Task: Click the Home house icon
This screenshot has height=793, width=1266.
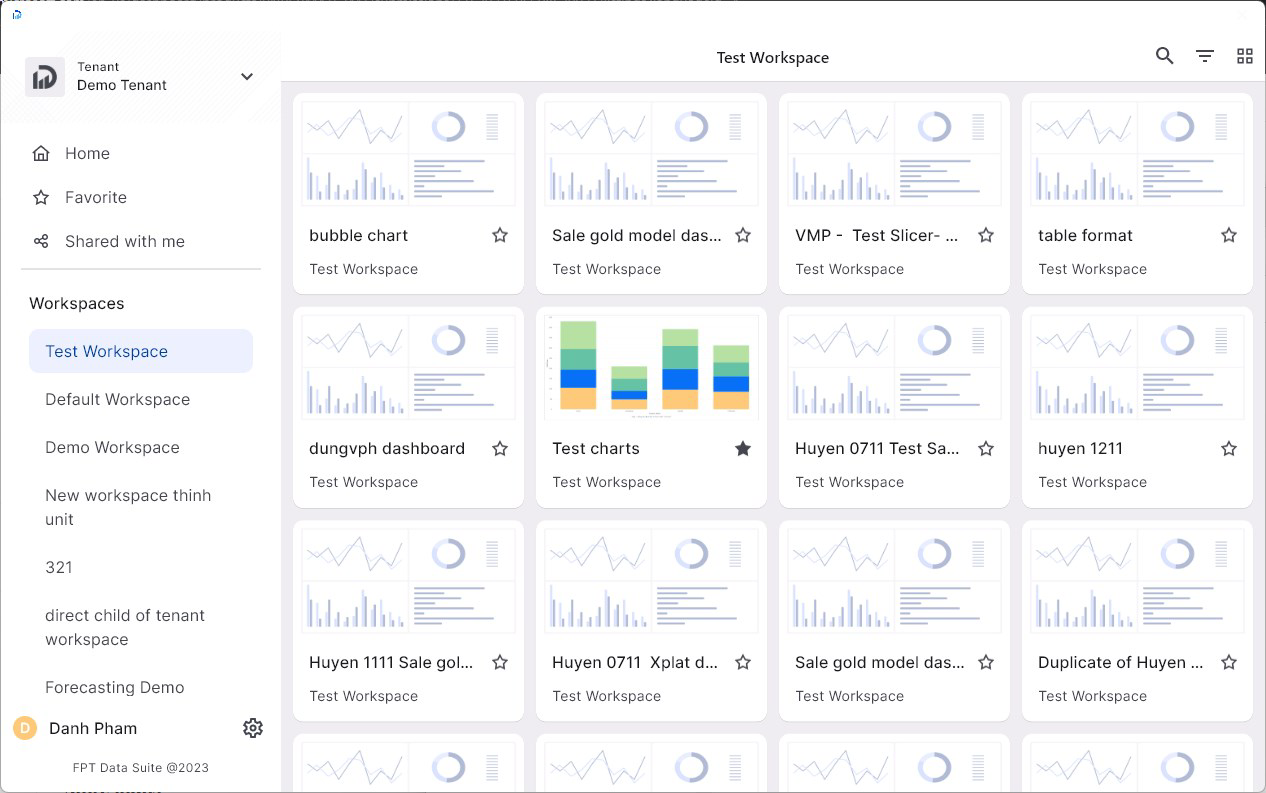Action: 41,153
